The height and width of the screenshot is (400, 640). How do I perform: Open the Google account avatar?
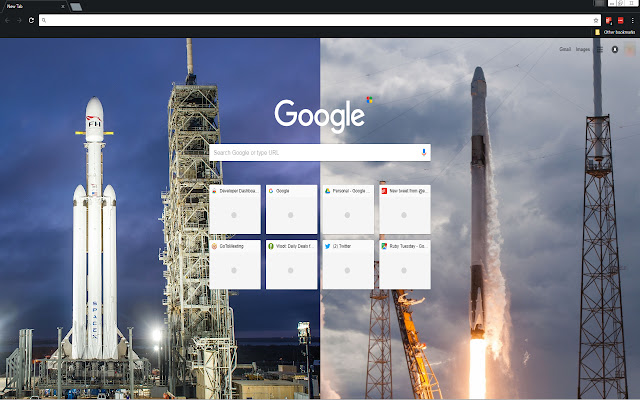point(630,49)
